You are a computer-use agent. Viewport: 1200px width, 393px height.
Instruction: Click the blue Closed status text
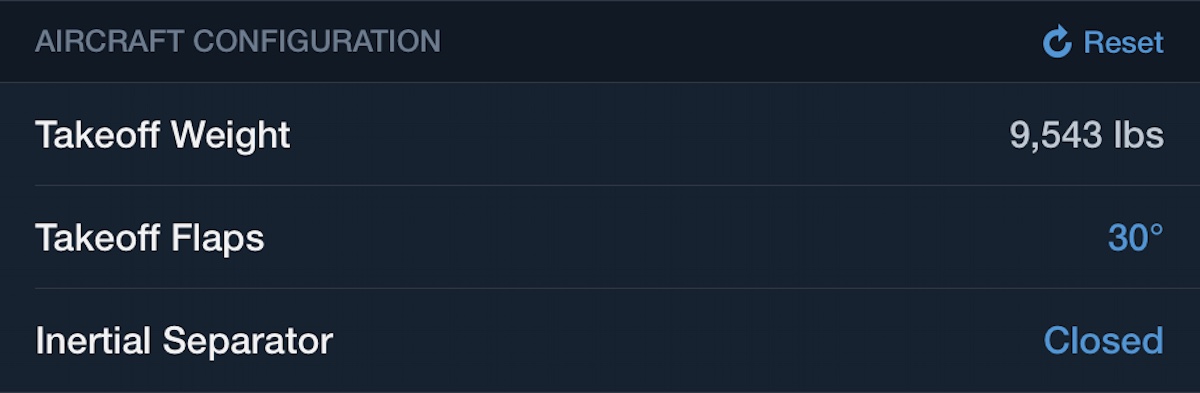[1104, 341]
